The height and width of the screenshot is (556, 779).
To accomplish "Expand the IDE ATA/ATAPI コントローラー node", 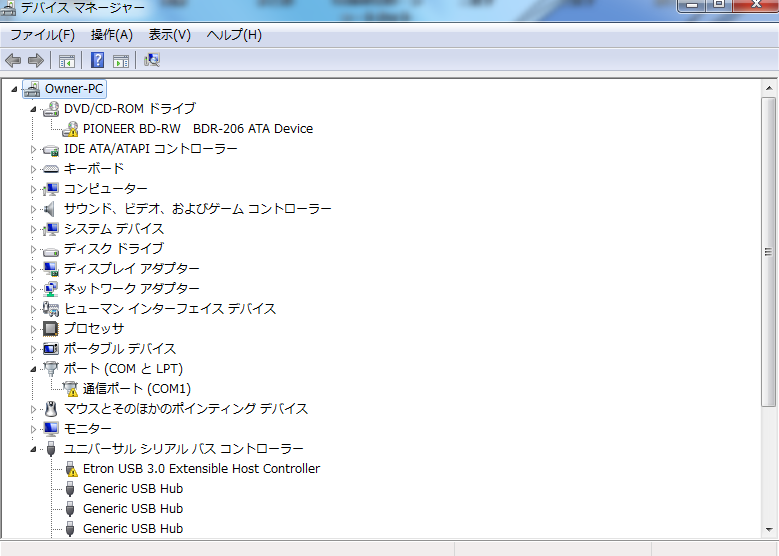I will (x=33, y=149).
